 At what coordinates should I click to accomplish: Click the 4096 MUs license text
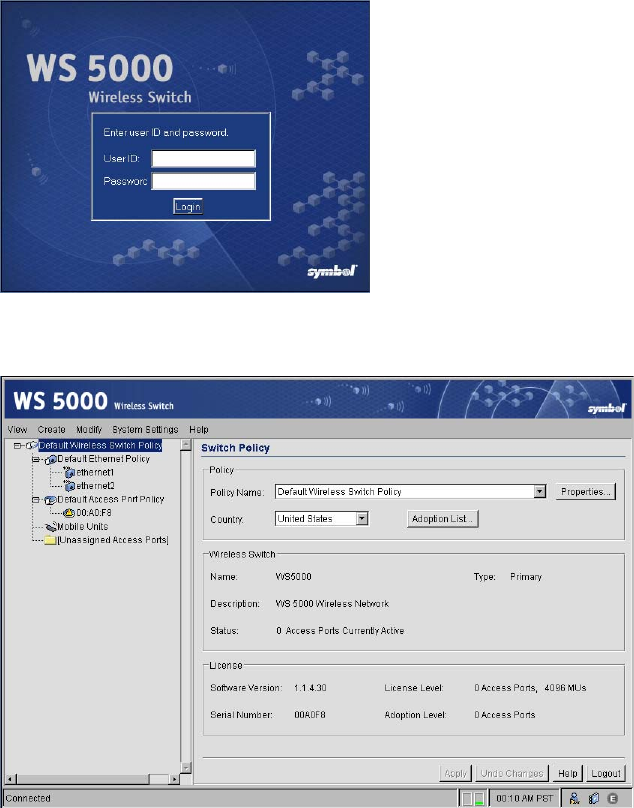click(x=565, y=688)
